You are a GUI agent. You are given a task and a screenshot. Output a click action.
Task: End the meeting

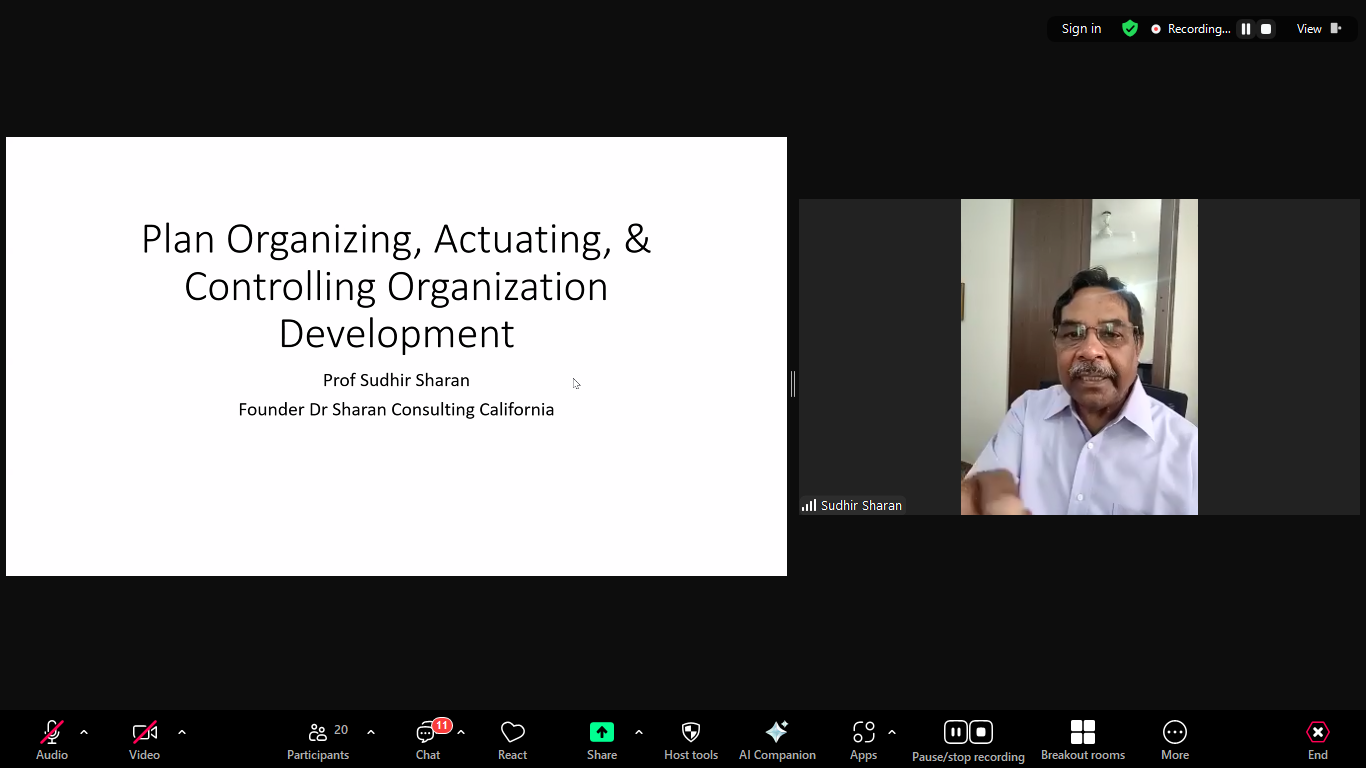click(1317, 739)
